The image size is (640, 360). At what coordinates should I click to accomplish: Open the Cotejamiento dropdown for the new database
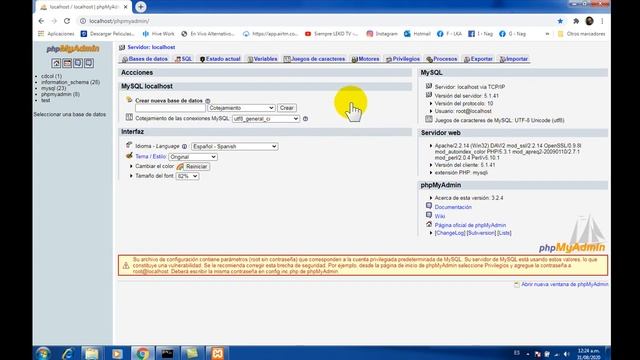pyautogui.click(x=241, y=108)
